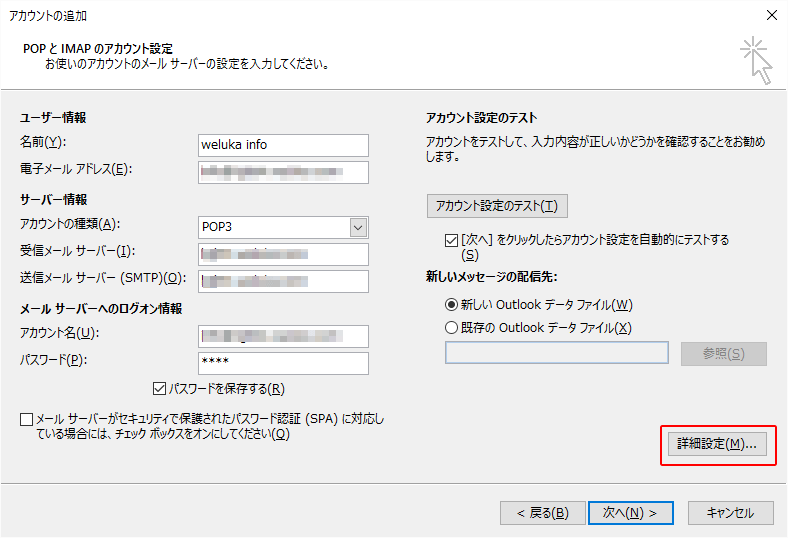Click the アカウント設定のテスト heading text
788x538 pixels.
tap(481, 118)
